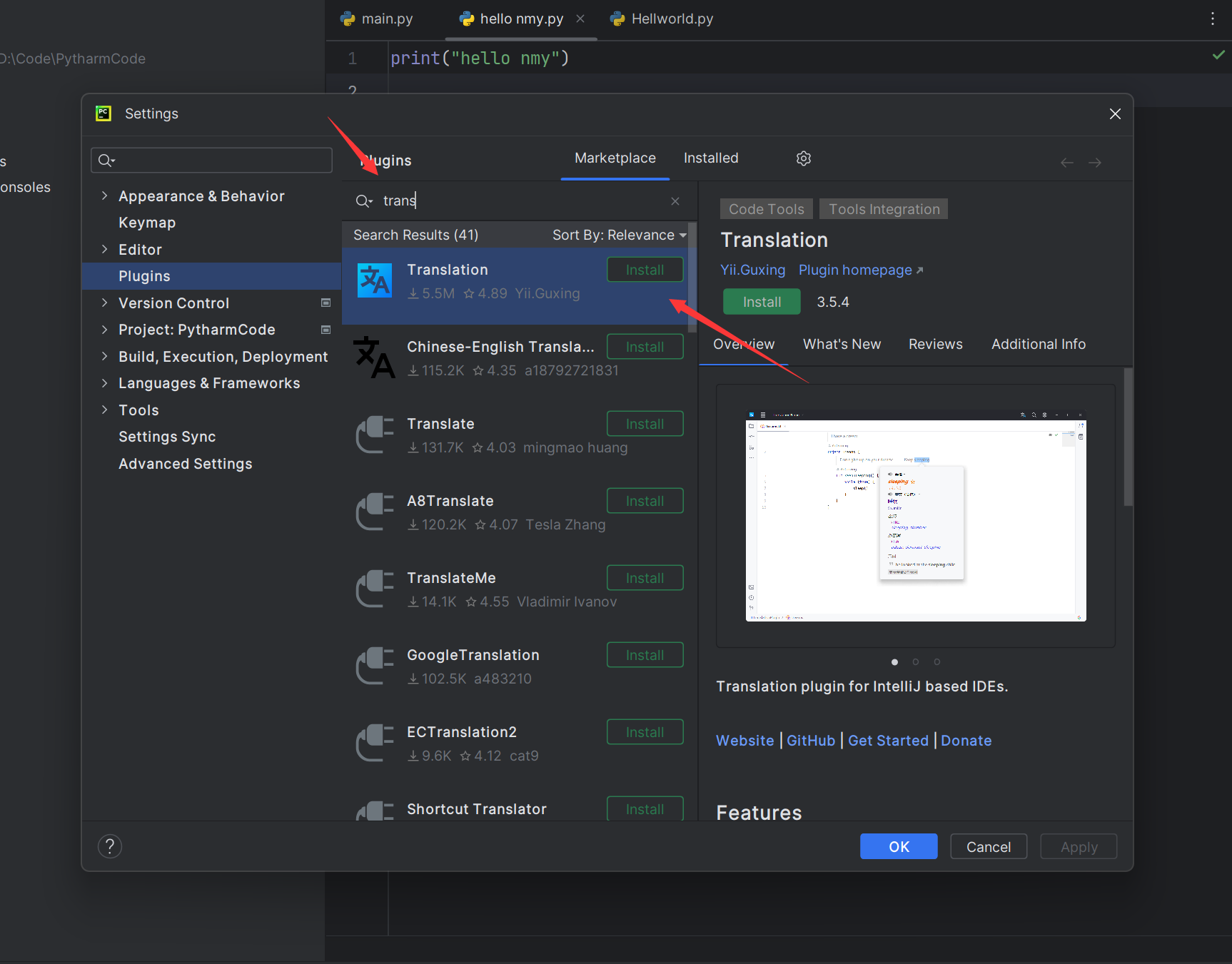Click the plugin details vertical scrollbar

point(1128,437)
